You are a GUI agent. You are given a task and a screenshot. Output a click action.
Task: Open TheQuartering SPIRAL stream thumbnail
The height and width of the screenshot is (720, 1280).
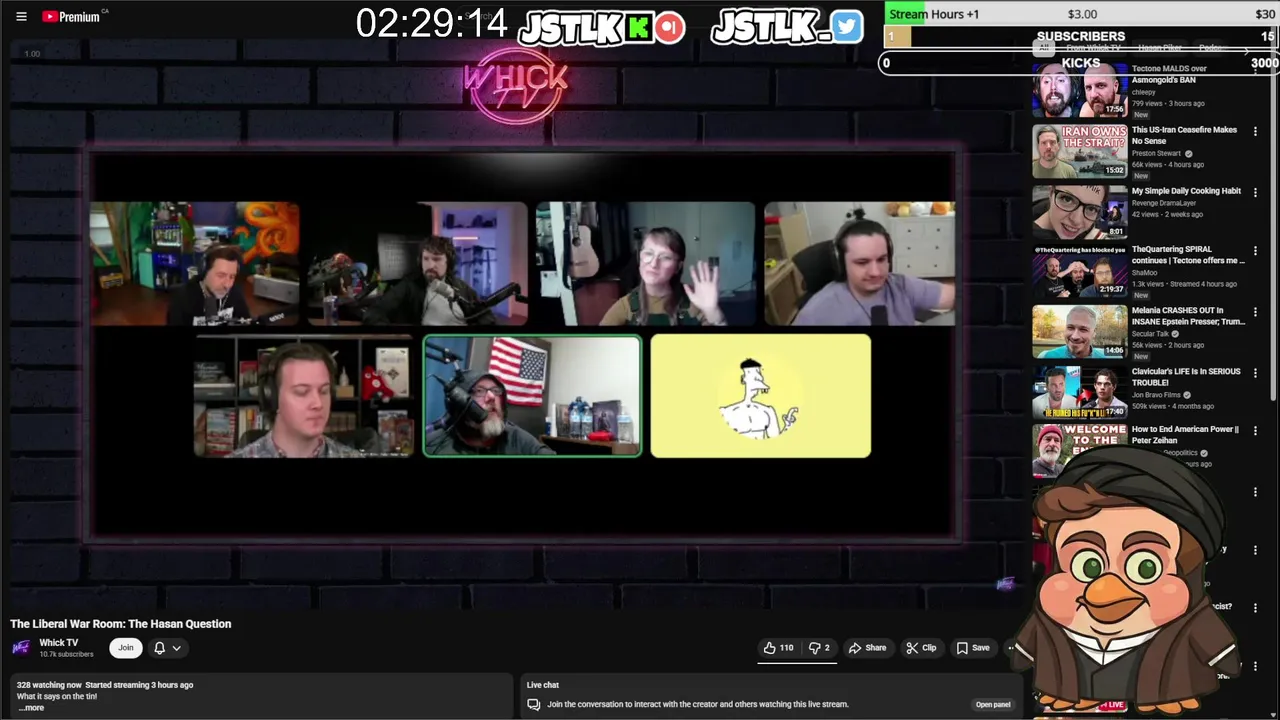[1080, 271]
